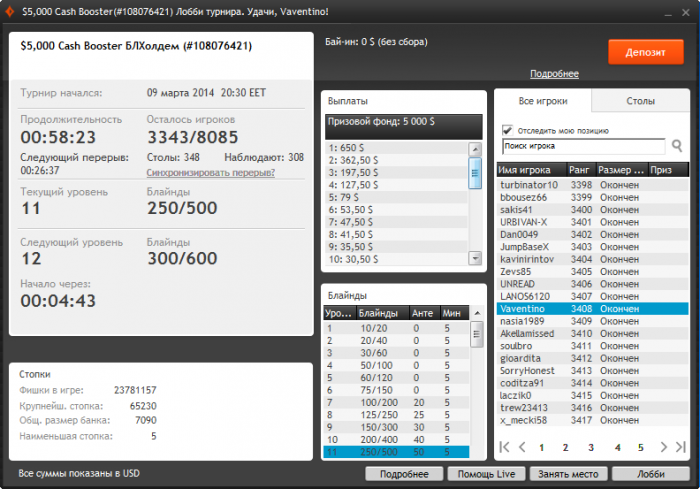The height and width of the screenshot is (489, 700).
Task: Open page 5 of players list
Action: pos(641,447)
